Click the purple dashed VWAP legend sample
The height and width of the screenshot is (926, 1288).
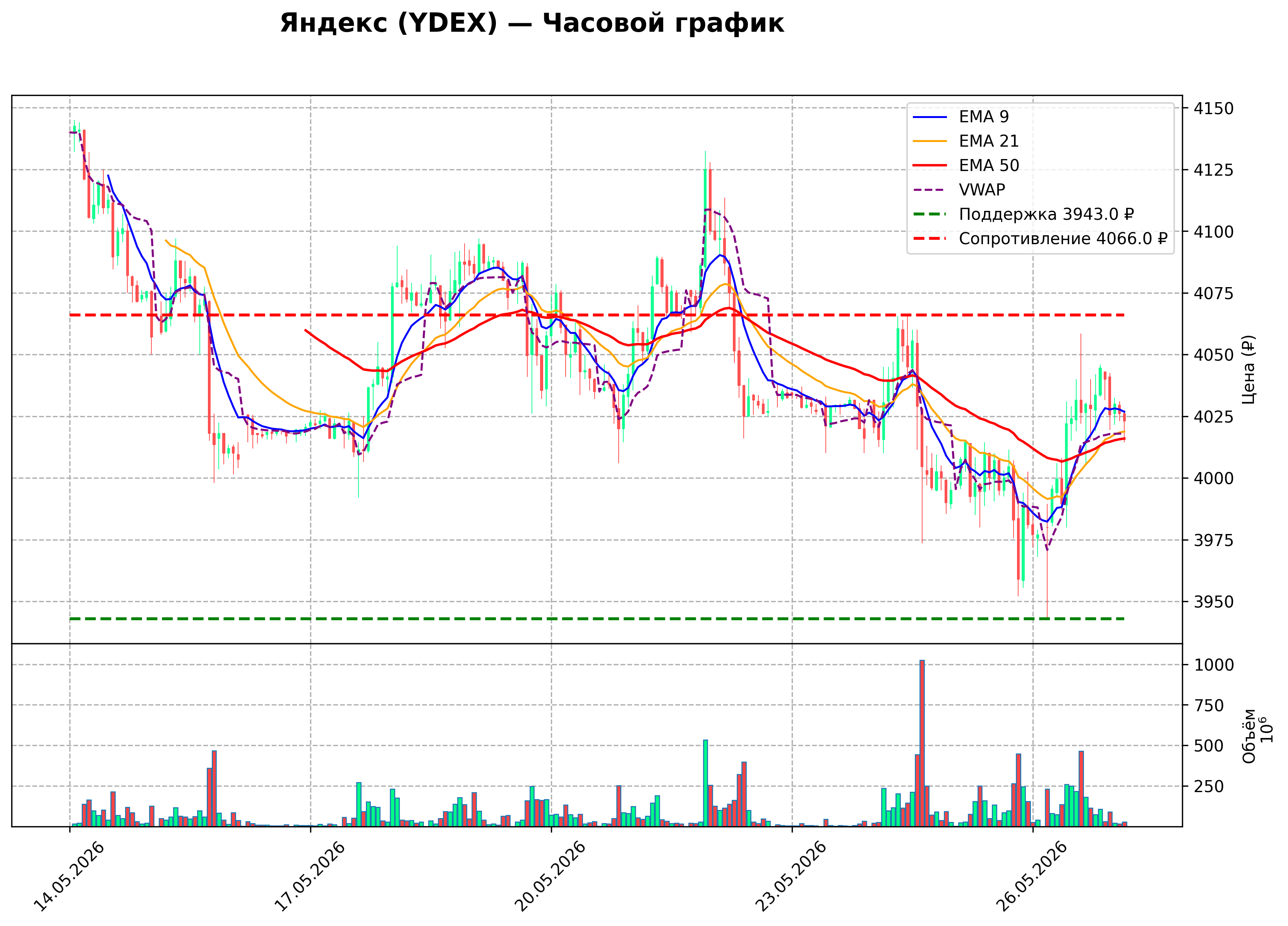point(930,190)
